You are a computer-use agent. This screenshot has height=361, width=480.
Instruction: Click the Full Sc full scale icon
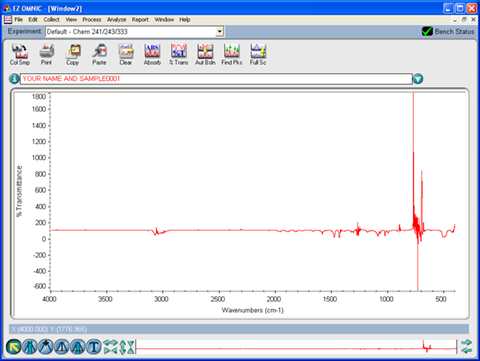tap(258, 54)
